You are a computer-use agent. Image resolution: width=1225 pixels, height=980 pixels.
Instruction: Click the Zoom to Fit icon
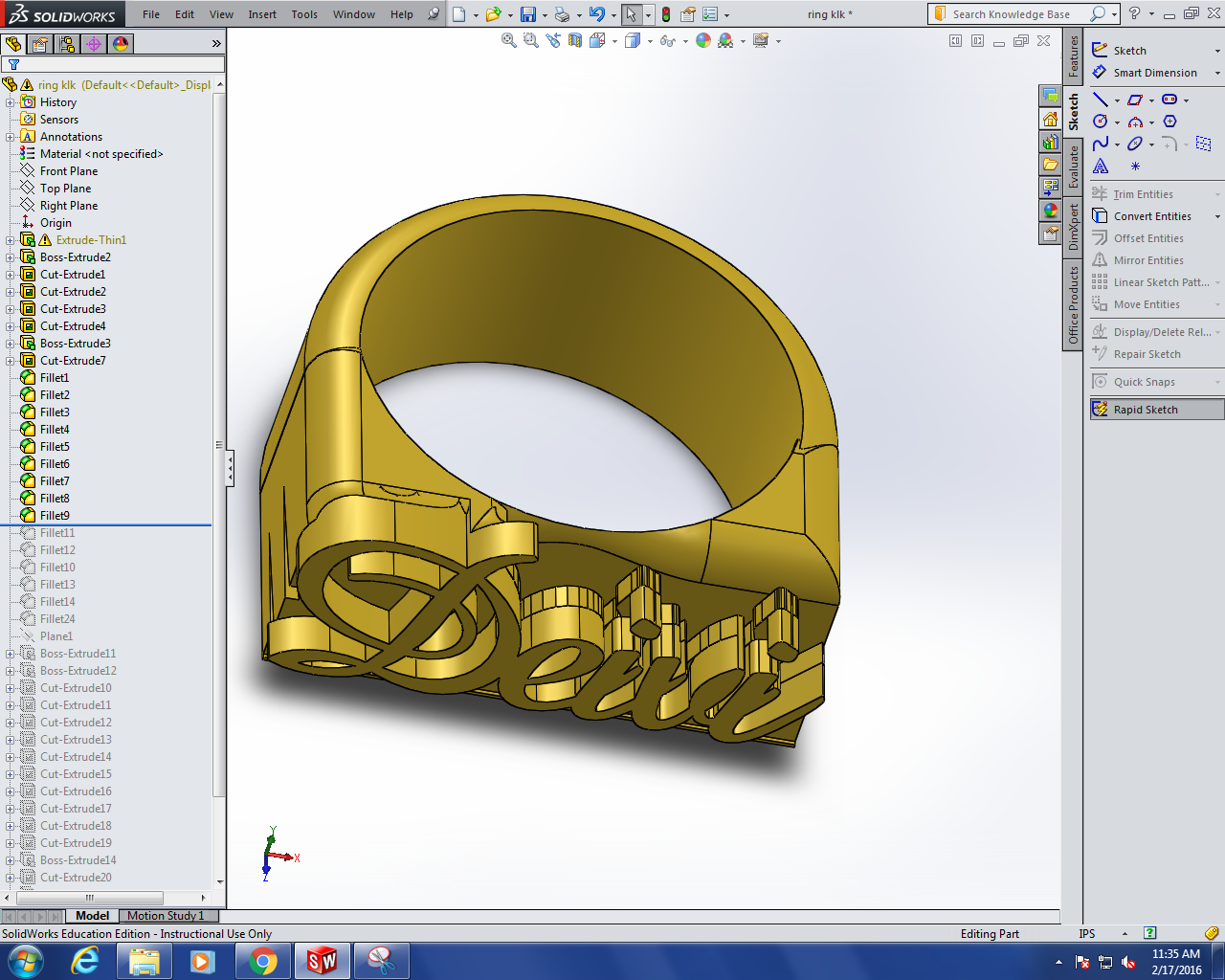pos(509,40)
